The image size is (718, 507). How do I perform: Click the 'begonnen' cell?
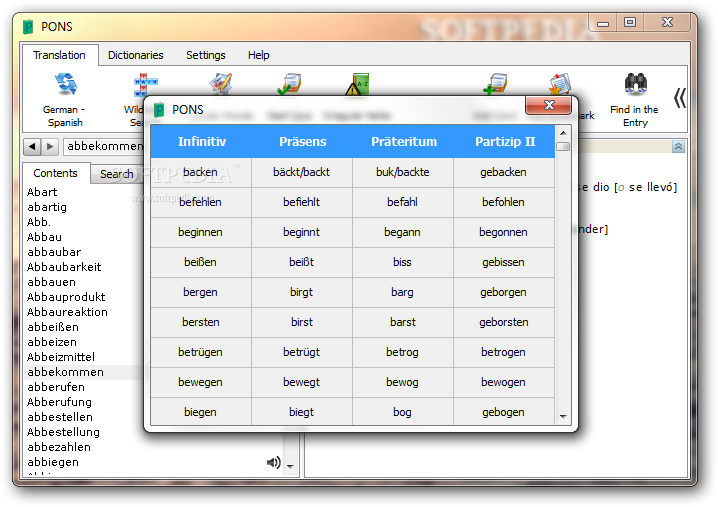click(x=503, y=232)
